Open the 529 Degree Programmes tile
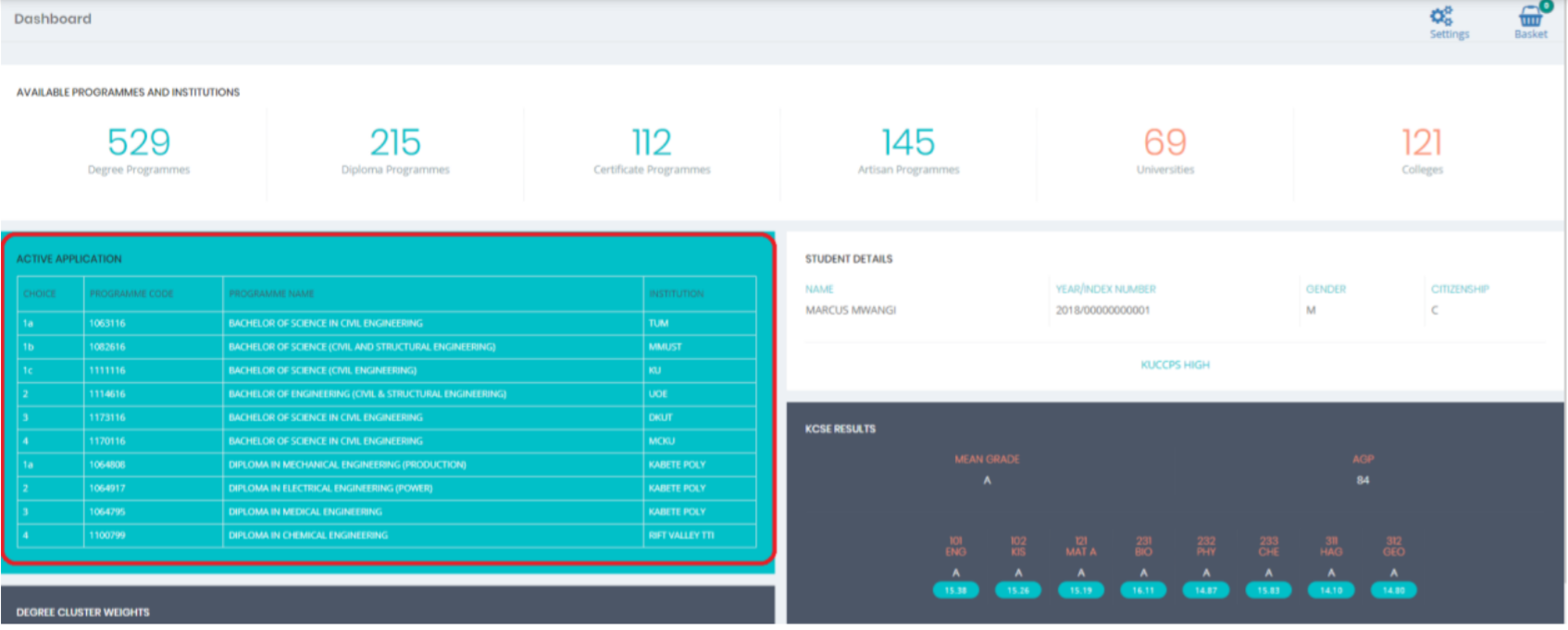Image resolution: width=1568 pixels, height=630 pixels. coord(139,150)
